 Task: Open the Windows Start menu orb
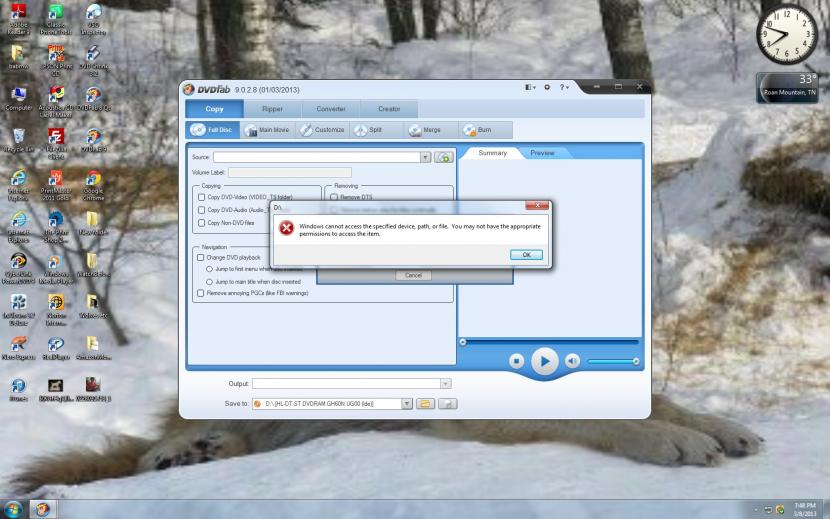coord(12,509)
